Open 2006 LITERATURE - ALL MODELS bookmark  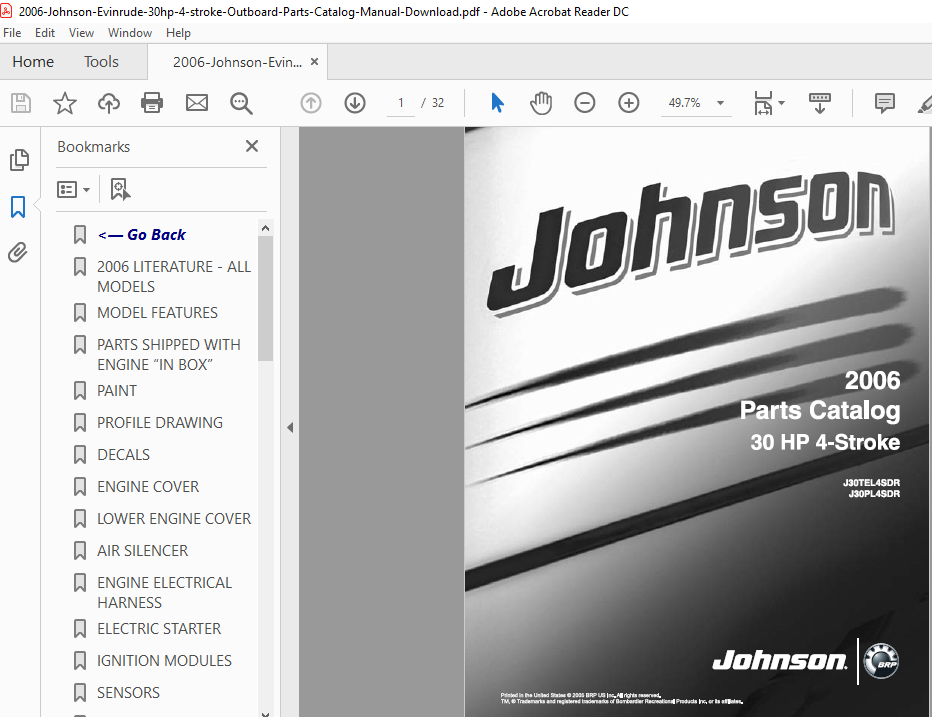(174, 276)
